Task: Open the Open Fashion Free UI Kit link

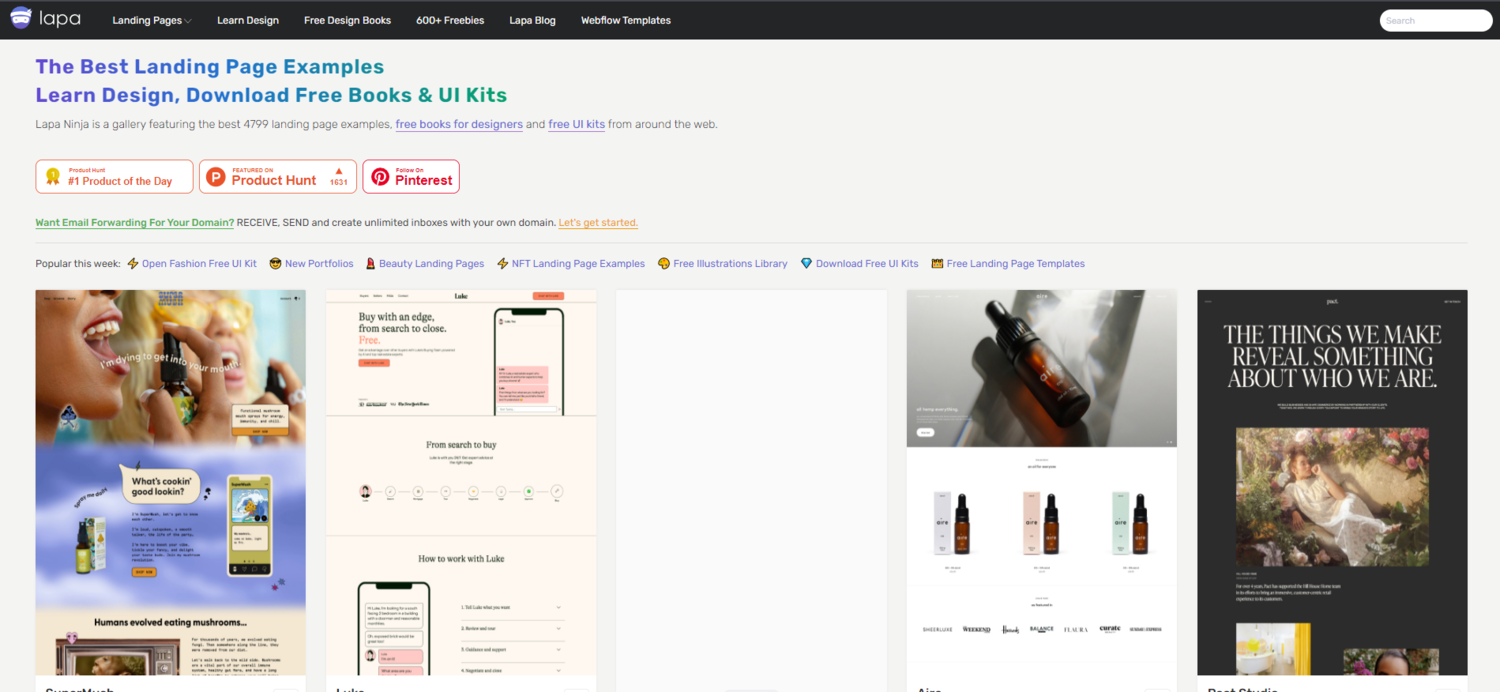Action: pos(199,263)
